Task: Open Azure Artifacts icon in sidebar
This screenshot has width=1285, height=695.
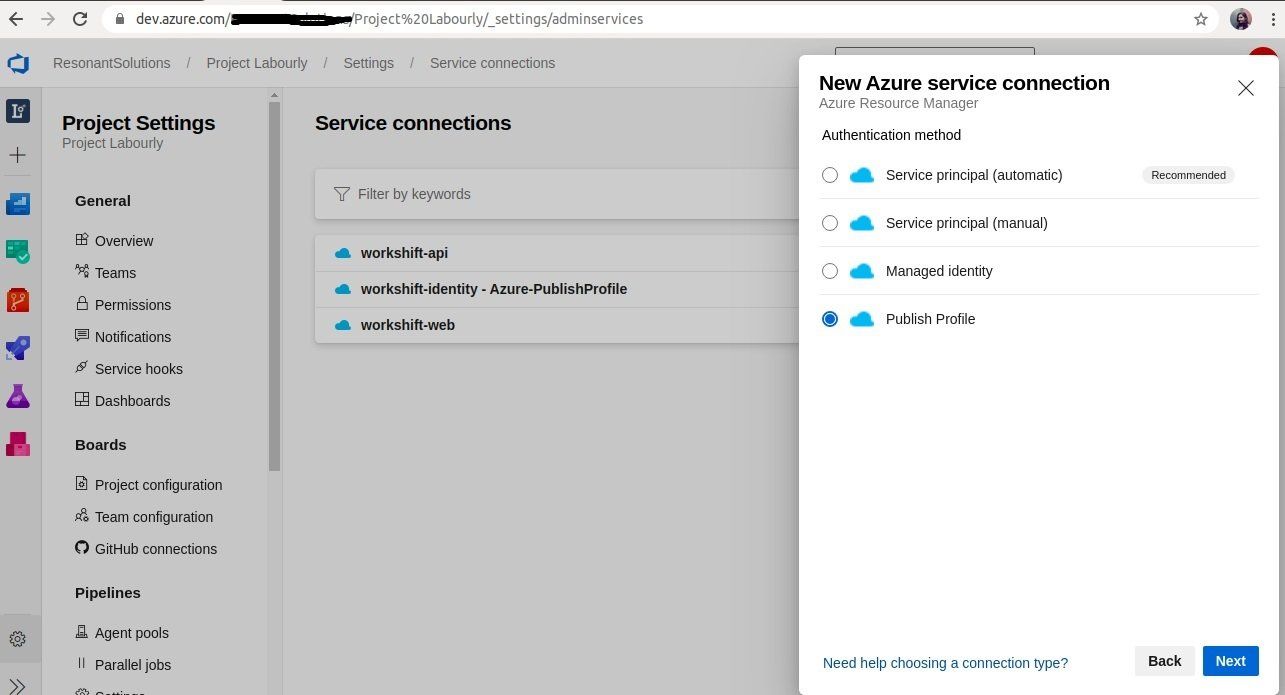Action: click(18, 443)
